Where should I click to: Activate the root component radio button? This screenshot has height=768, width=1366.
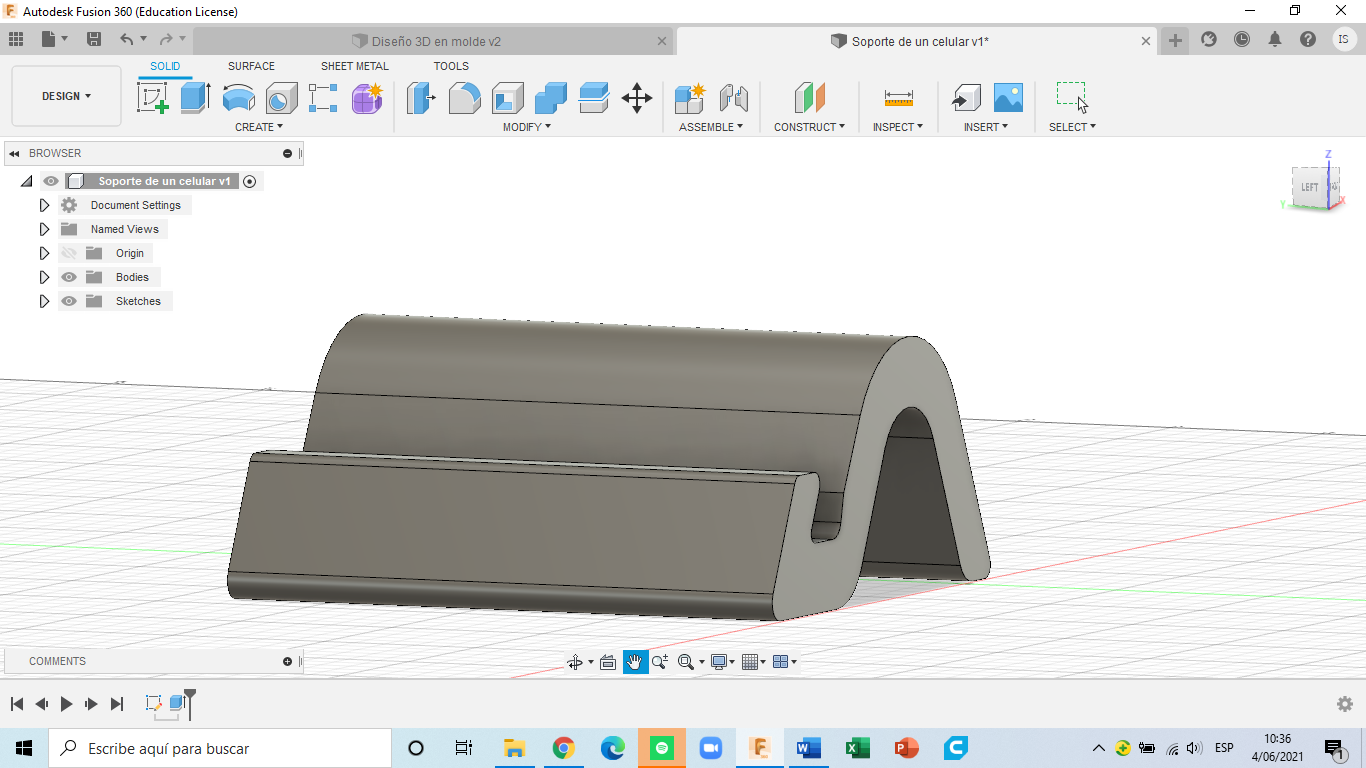tap(250, 181)
